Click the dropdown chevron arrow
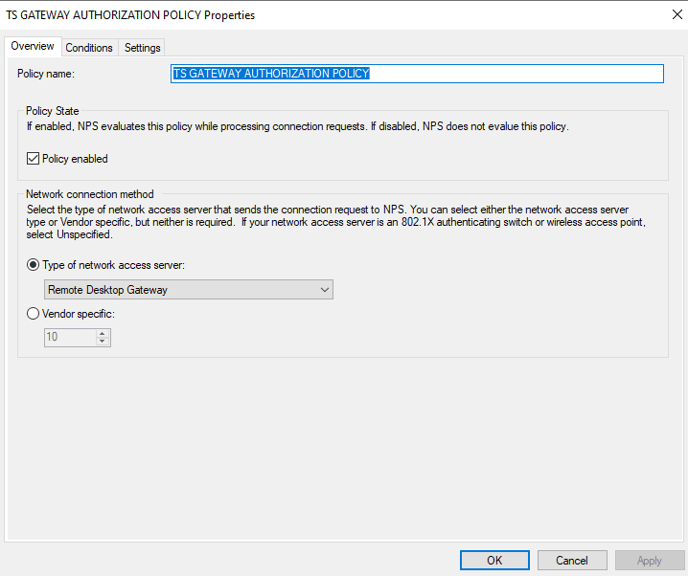 pyautogui.click(x=324, y=290)
